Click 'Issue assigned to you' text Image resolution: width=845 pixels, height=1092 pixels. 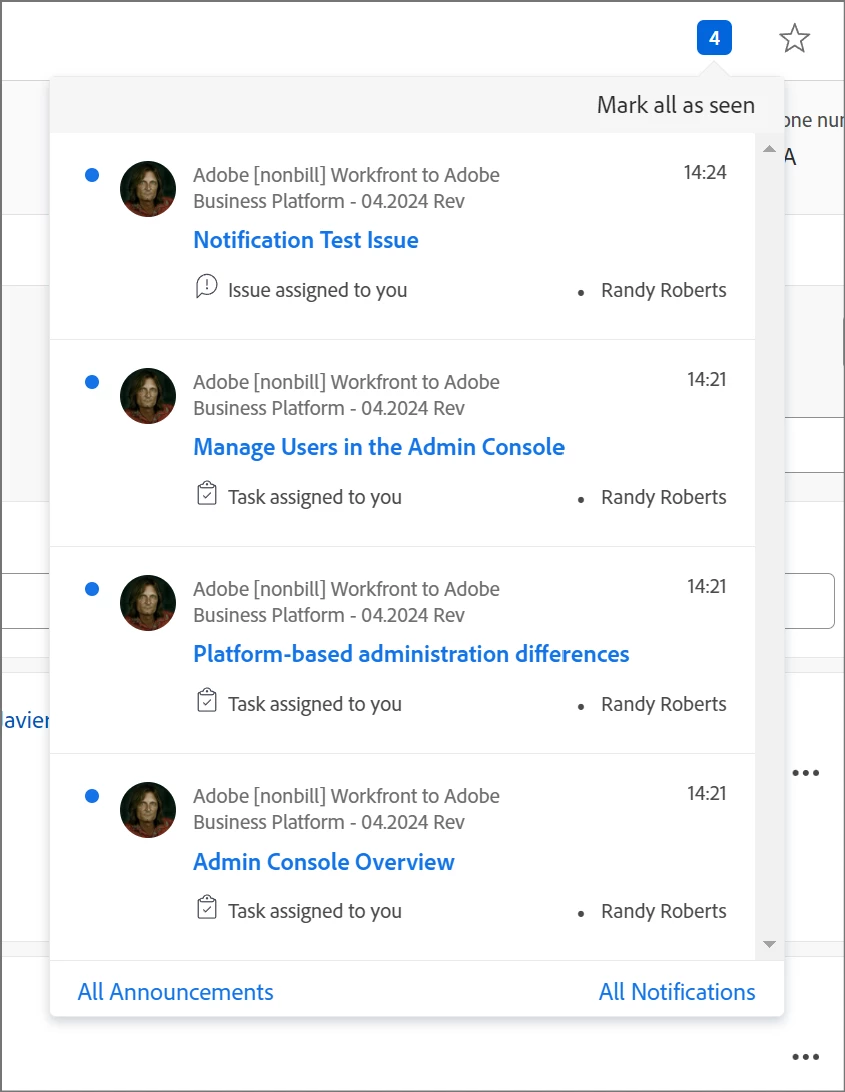[x=318, y=290]
